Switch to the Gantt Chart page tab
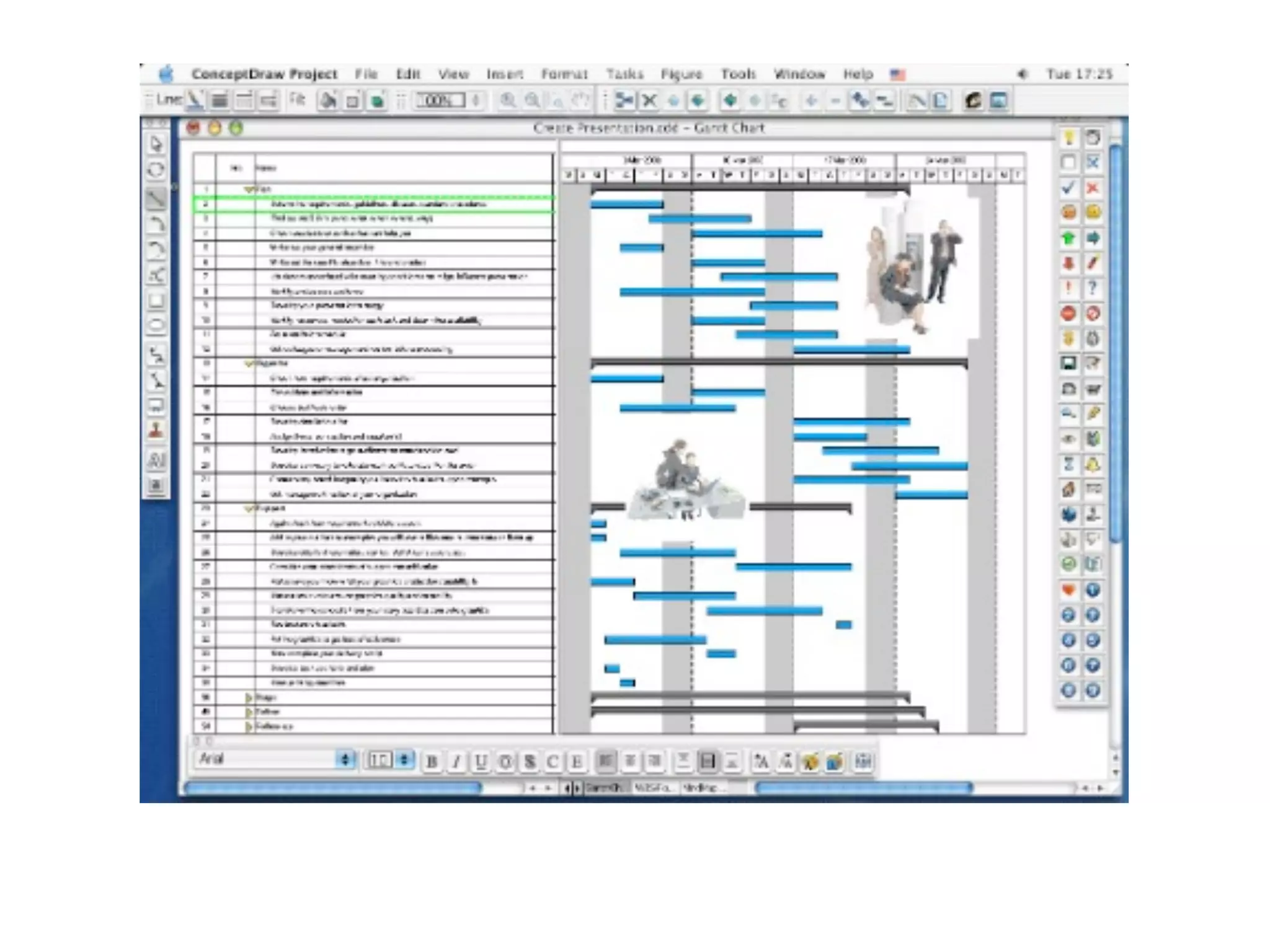This screenshot has height=952, width=1270. pyautogui.click(x=603, y=788)
